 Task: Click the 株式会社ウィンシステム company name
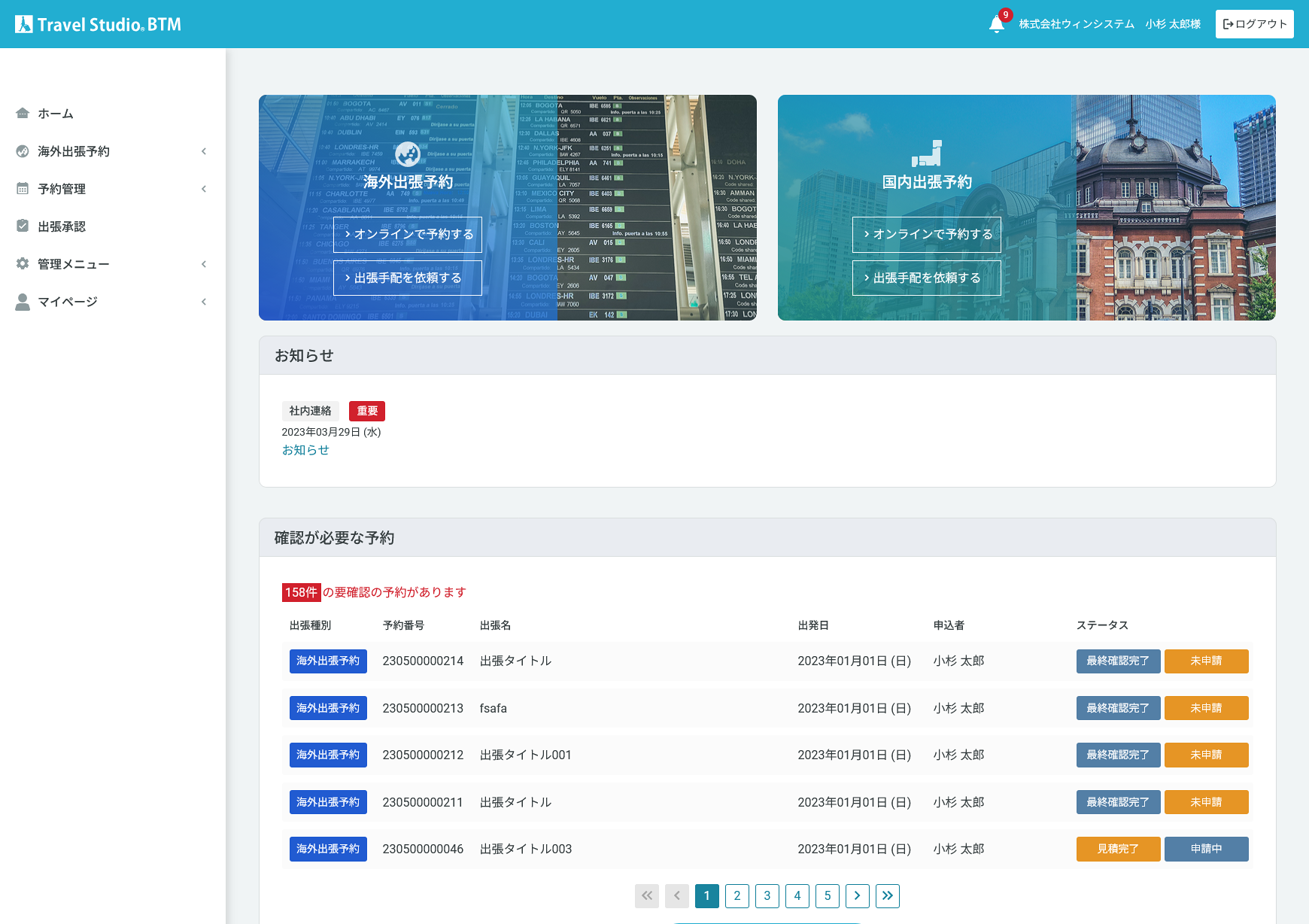click(1077, 24)
